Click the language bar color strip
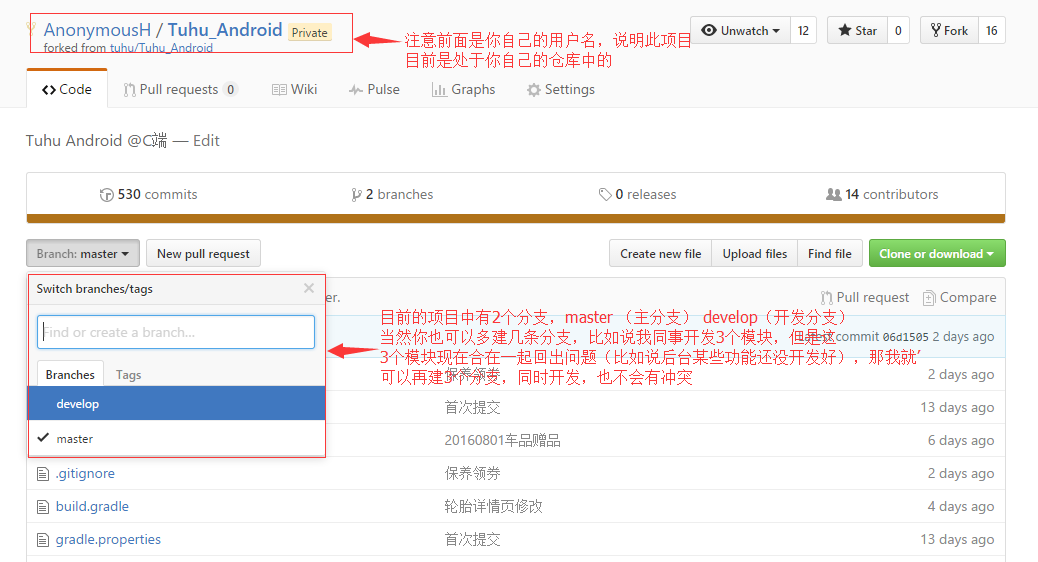1038x562 pixels. coord(516,218)
